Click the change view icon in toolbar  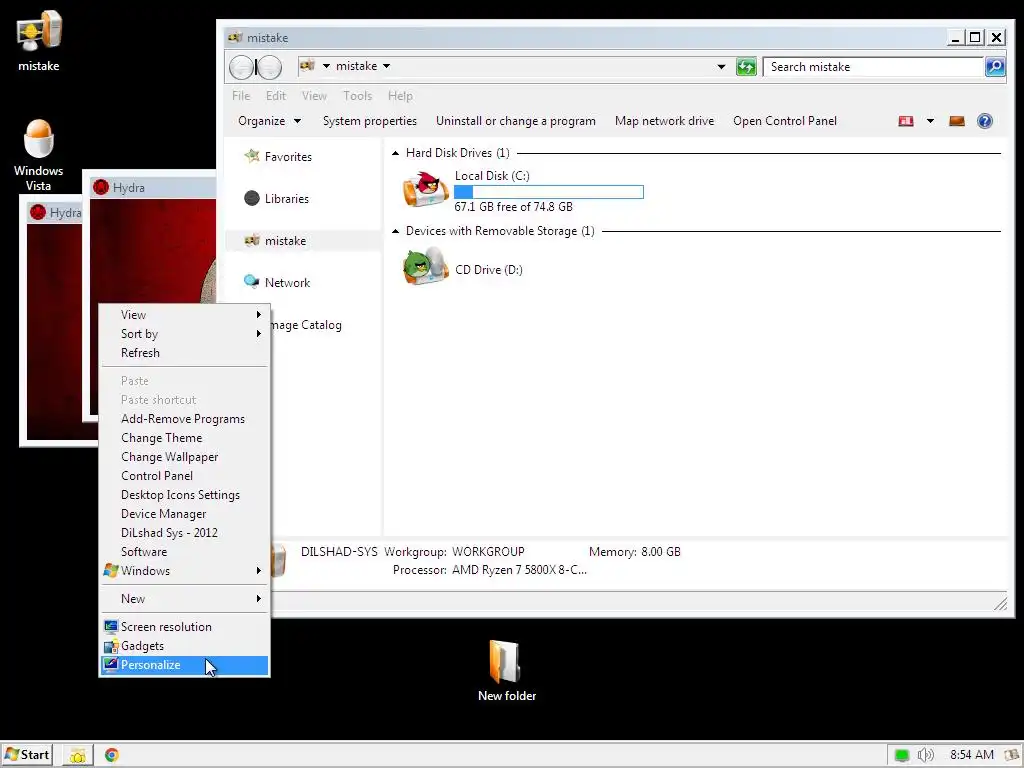point(906,121)
